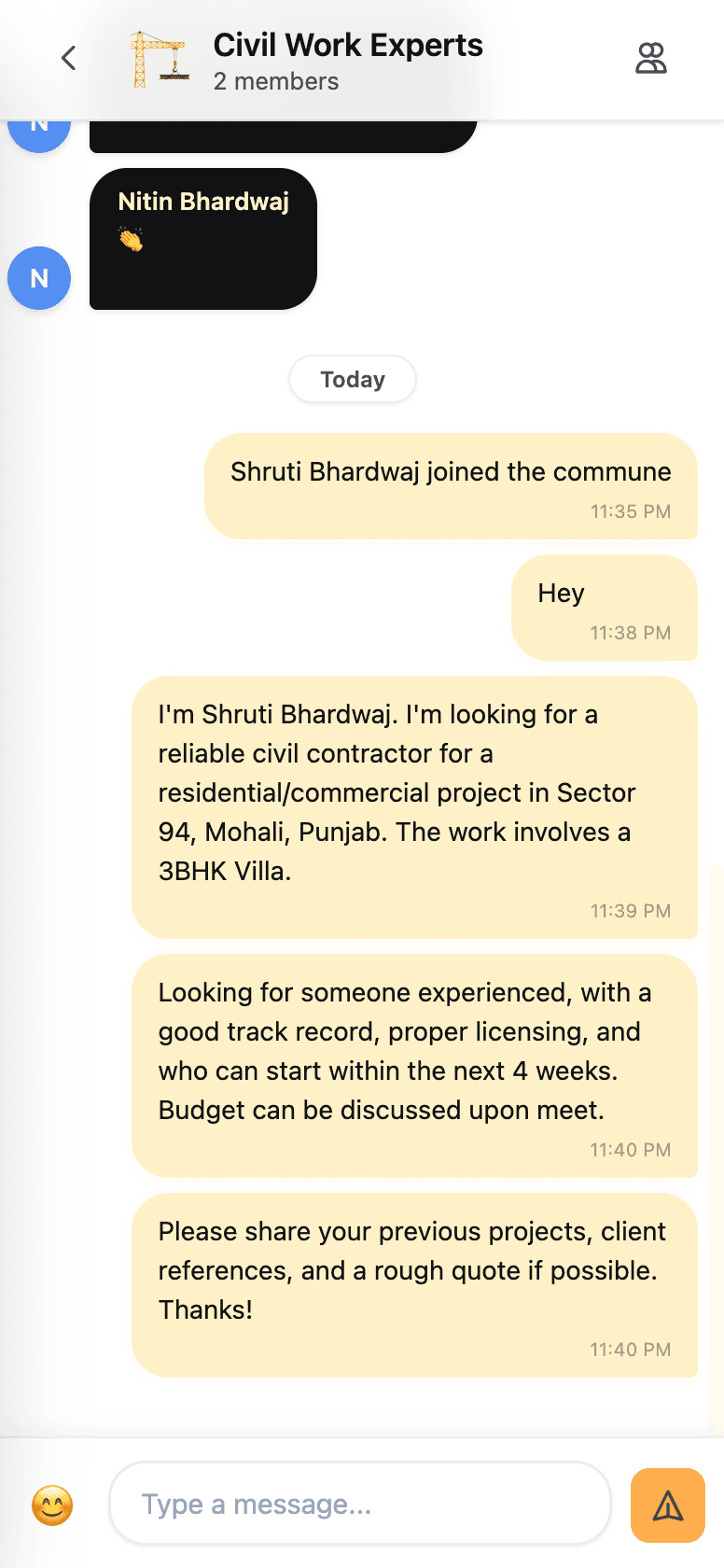Click Nitin's fully visible blue N avatar

(x=39, y=278)
